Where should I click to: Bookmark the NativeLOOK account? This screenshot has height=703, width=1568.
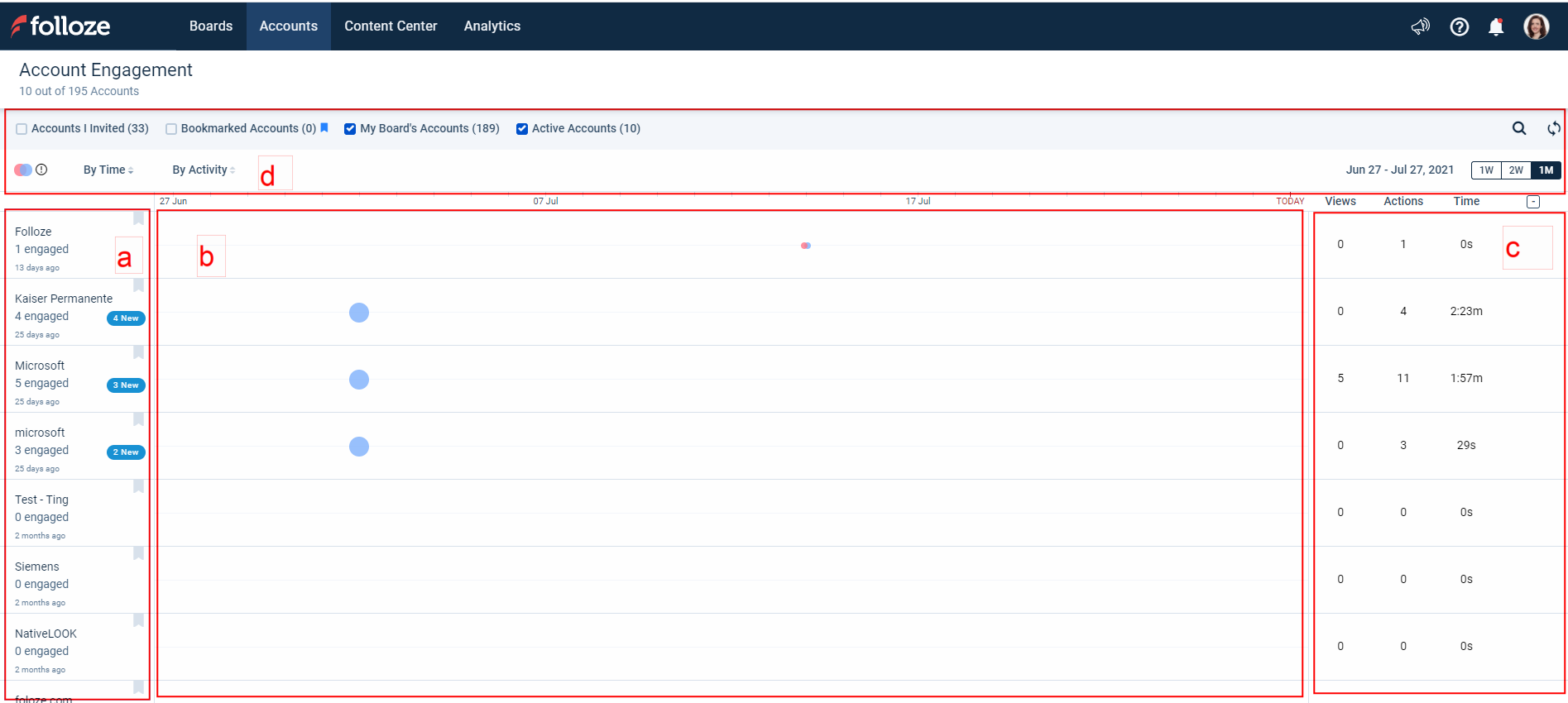(x=139, y=620)
